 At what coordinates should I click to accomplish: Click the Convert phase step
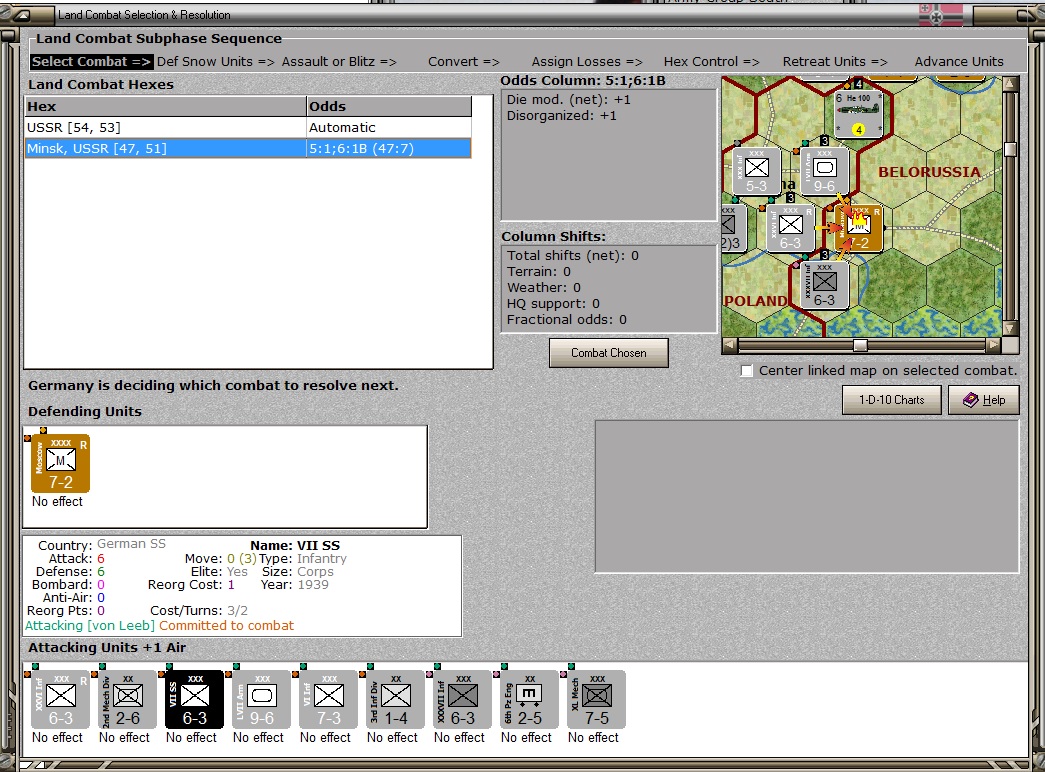pyautogui.click(x=464, y=61)
